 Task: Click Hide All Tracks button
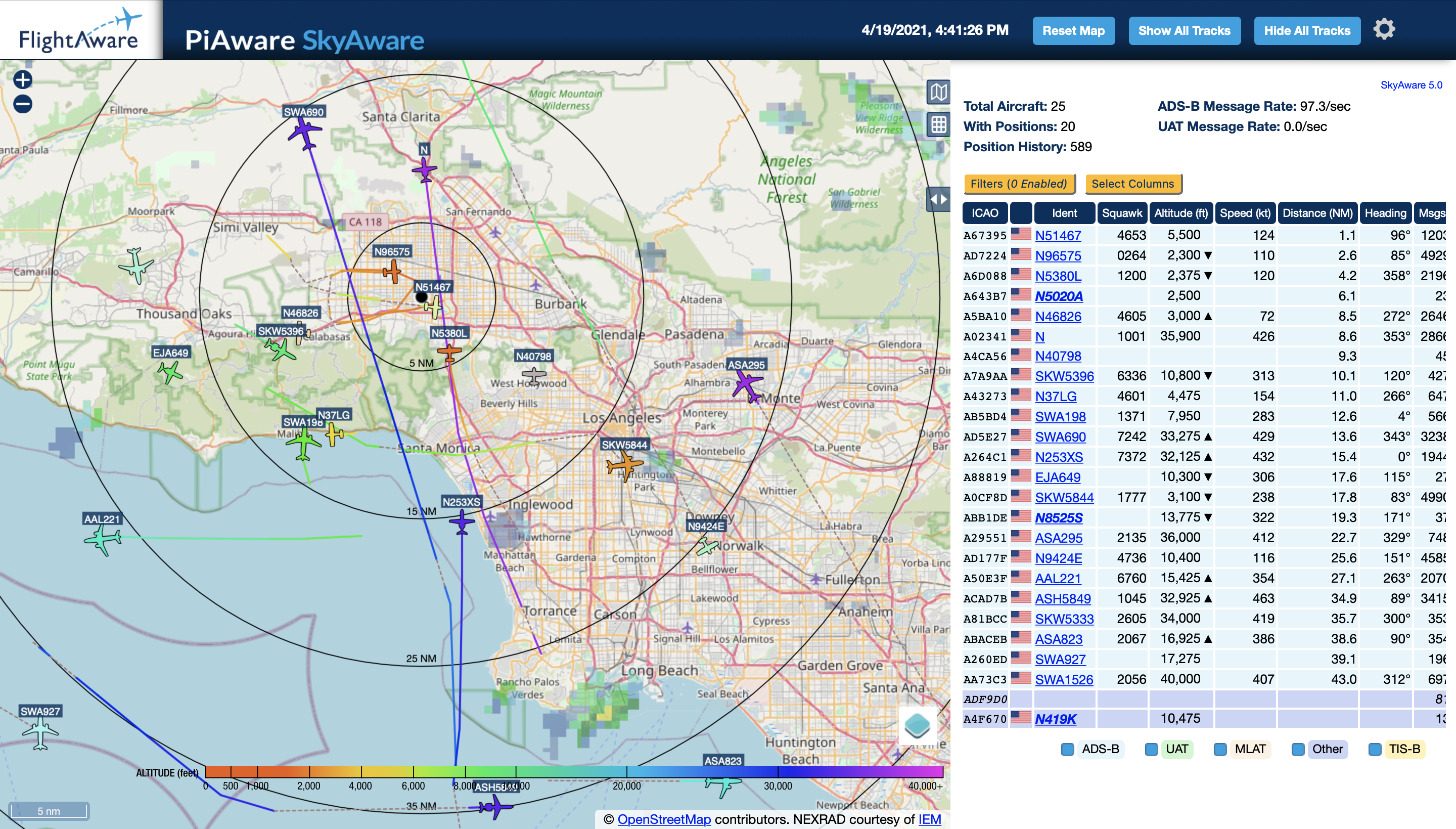(1307, 31)
